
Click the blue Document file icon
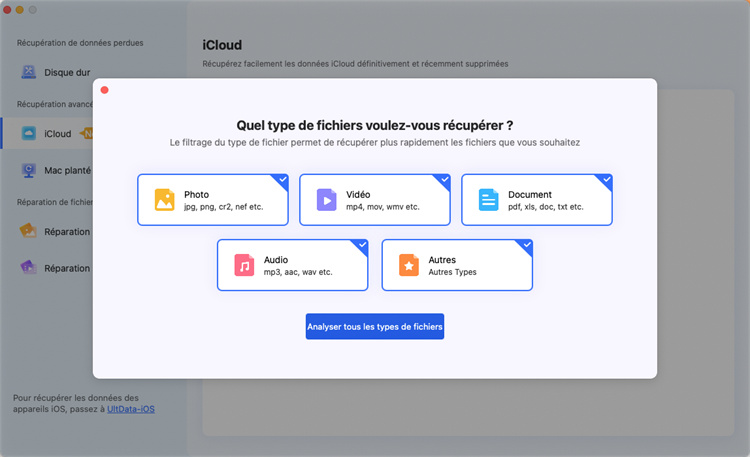coord(488,200)
